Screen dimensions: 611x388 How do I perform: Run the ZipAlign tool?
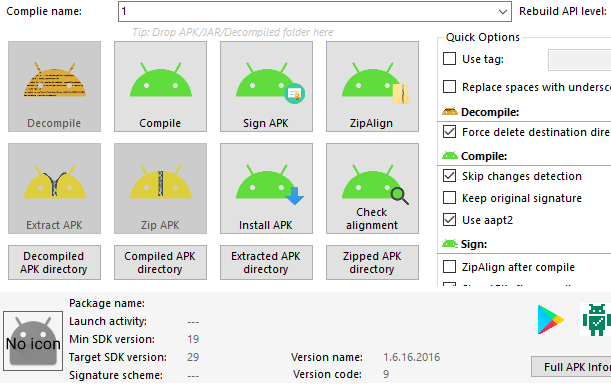coord(372,86)
